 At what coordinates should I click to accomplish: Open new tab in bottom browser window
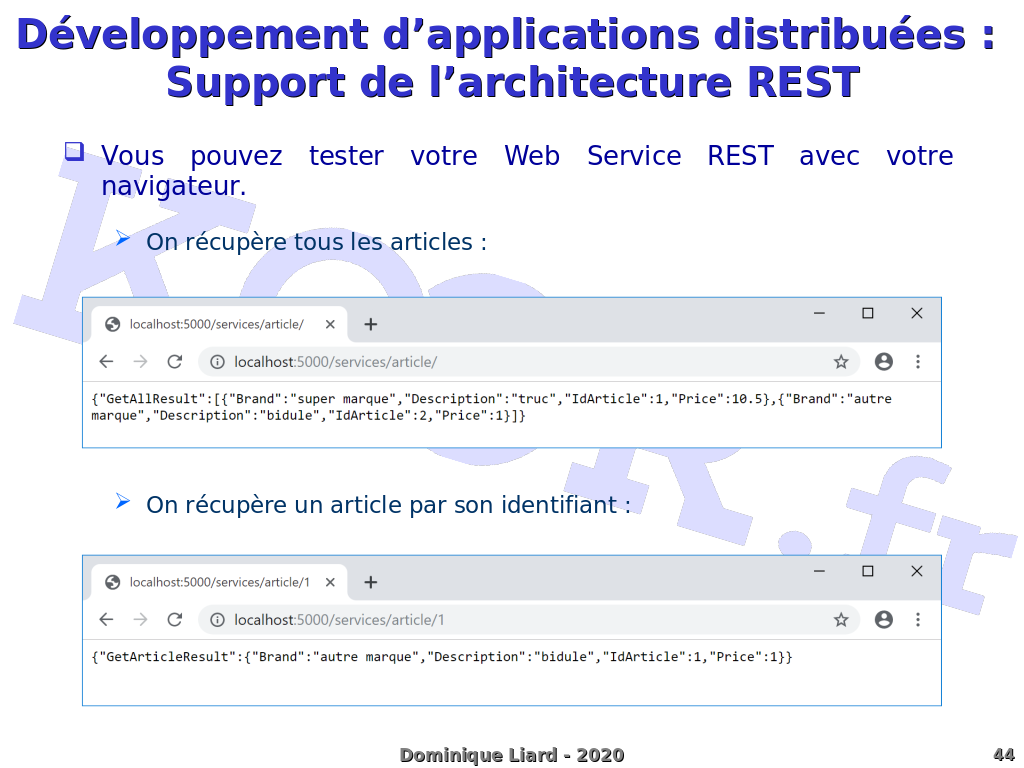pyautogui.click(x=370, y=582)
